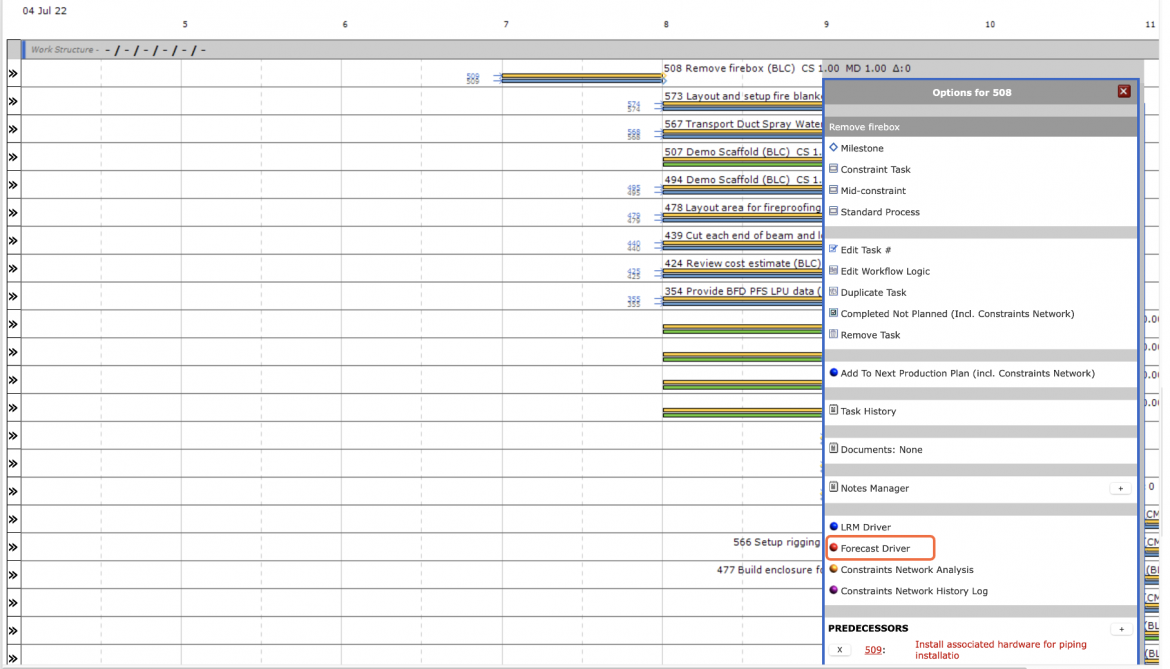Click the 574 dependency link label
This screenshot has height=669, width=1170.
point(634,106)
